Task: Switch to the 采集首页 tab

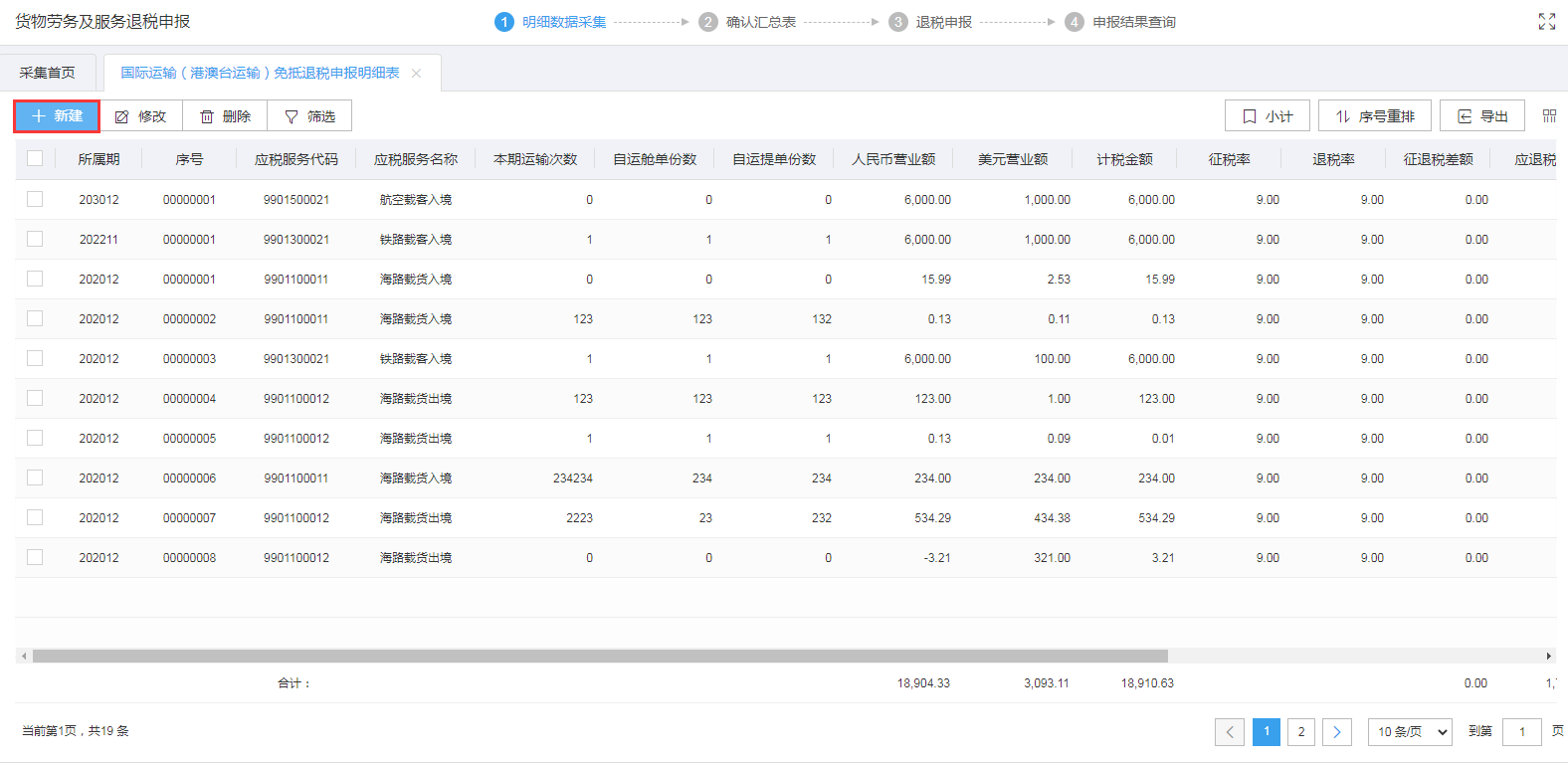Action: (x=48, y=73)
